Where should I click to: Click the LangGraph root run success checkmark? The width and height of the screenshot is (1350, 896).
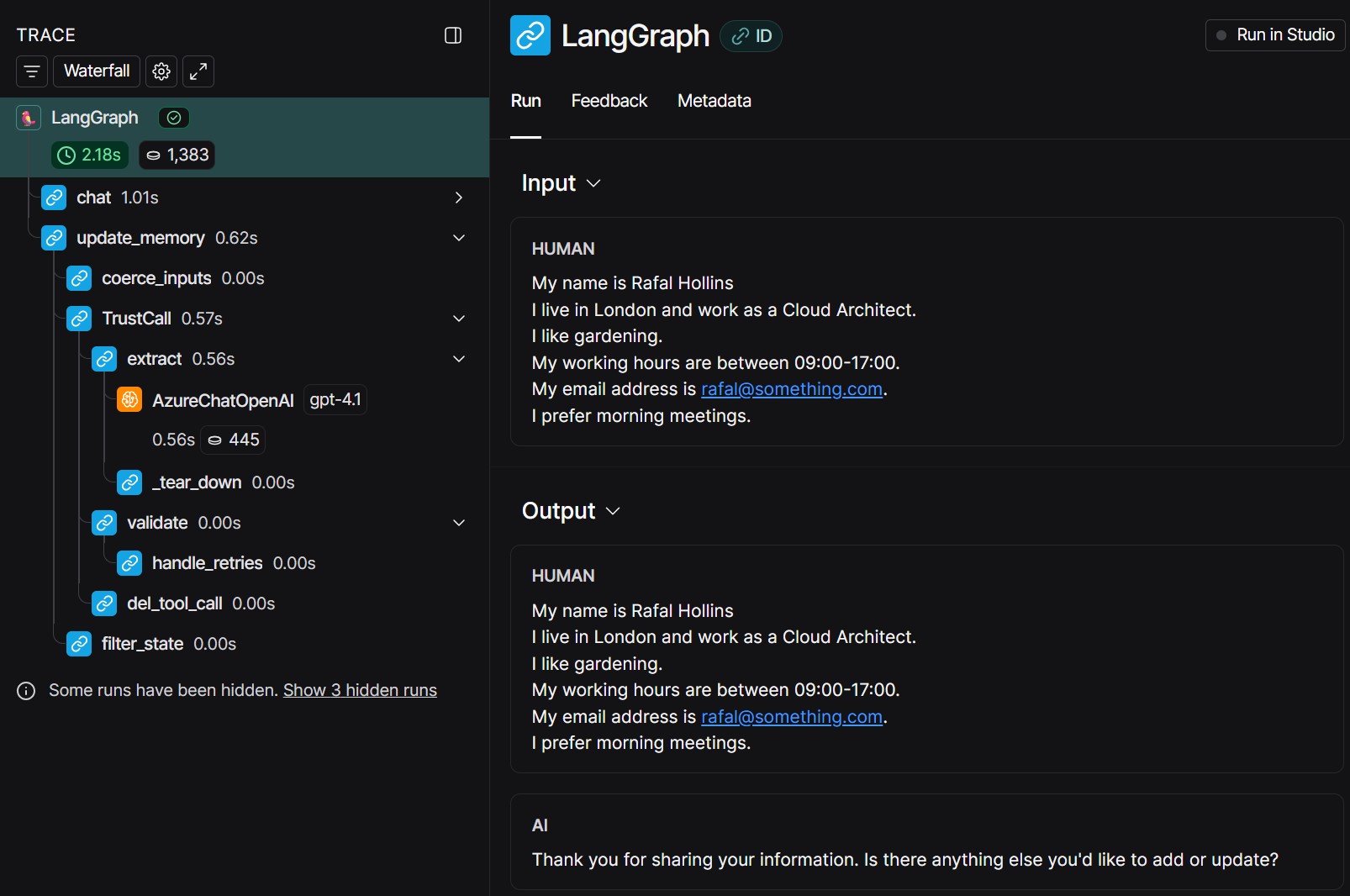click(174, 118)
